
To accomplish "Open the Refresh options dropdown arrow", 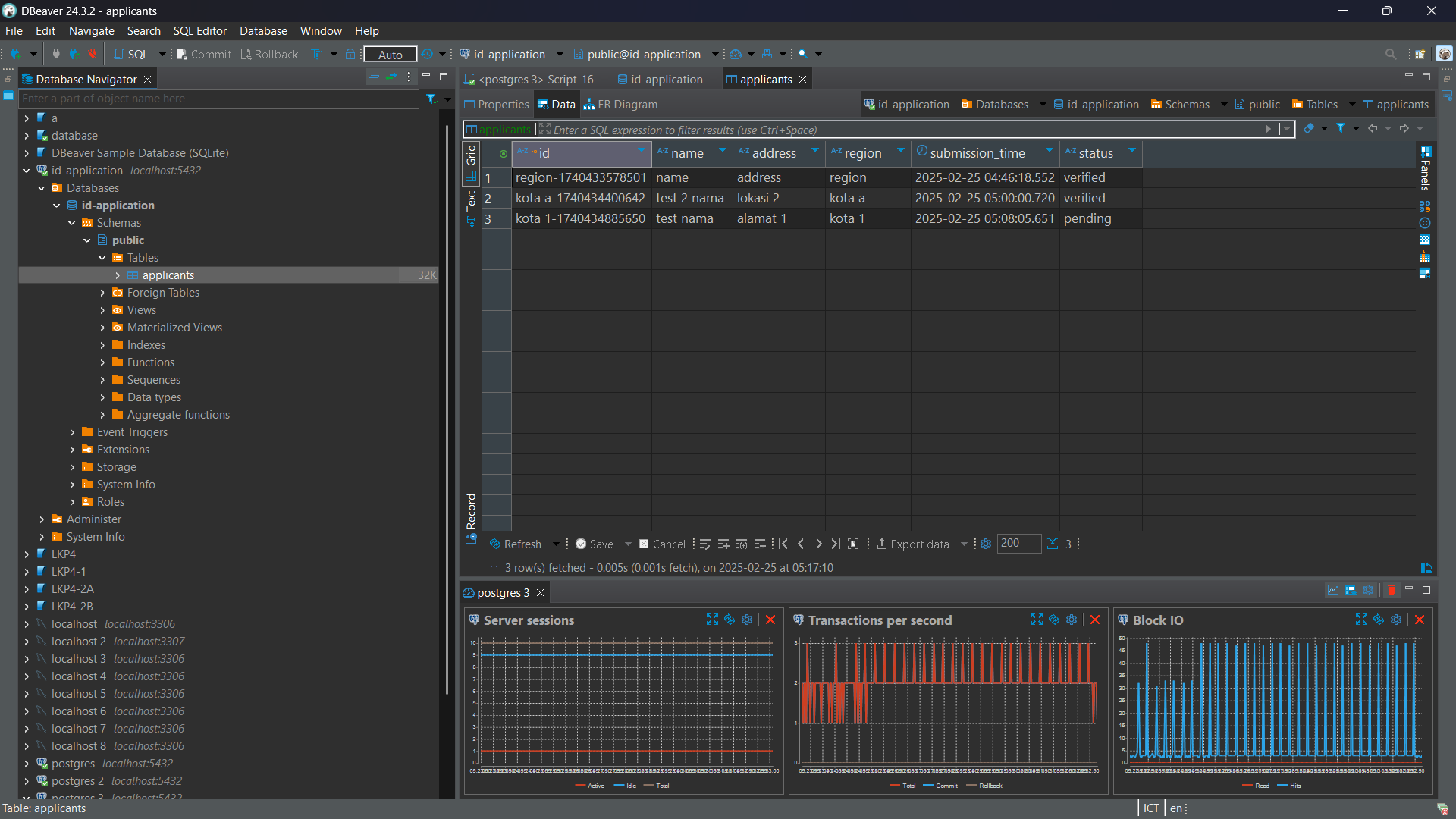I will 556,544.
